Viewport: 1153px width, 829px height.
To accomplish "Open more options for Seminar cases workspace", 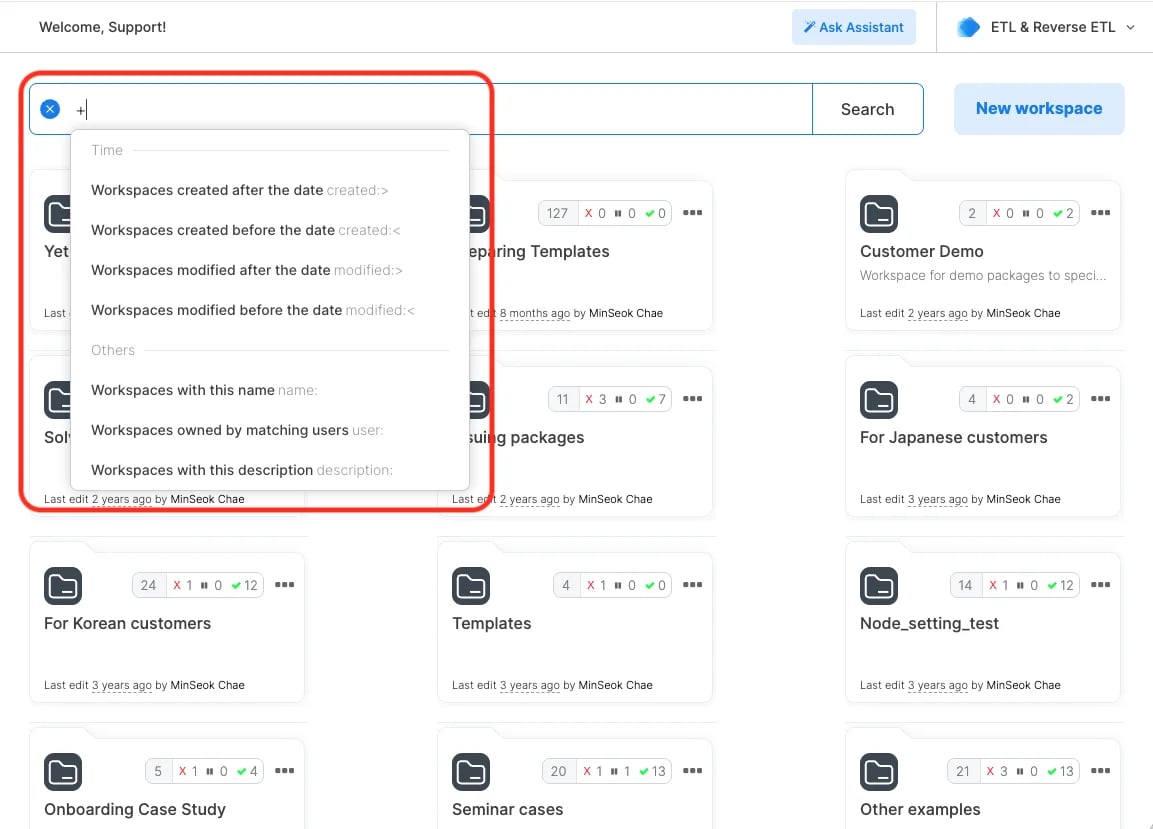I will click(692, 771).
